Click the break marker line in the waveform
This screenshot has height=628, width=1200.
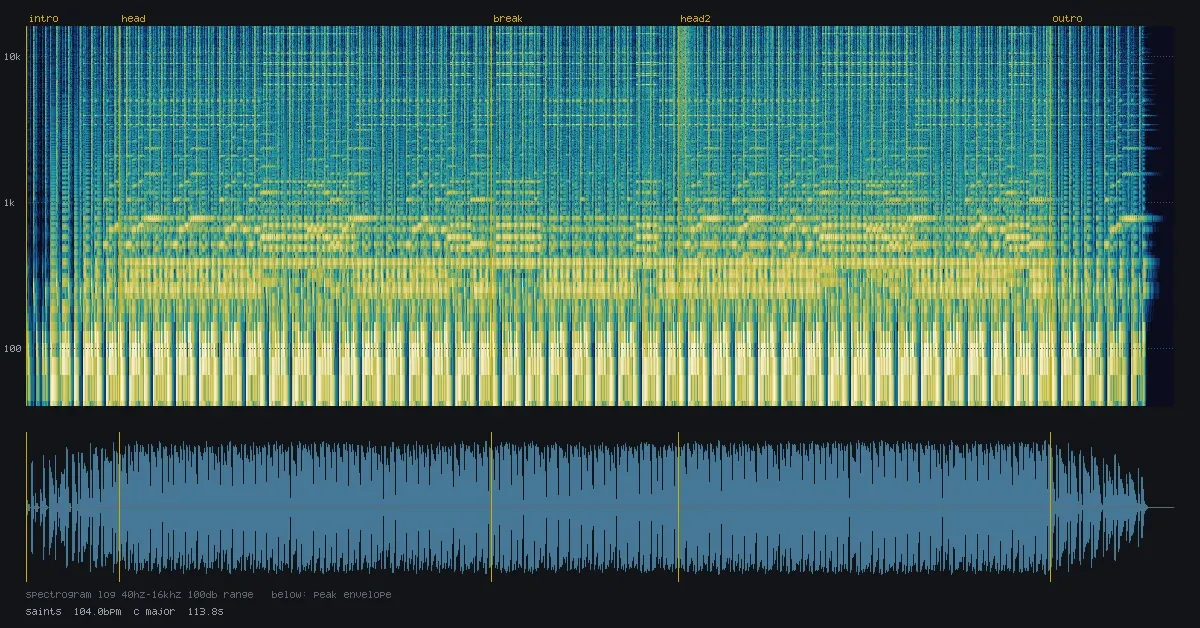point(491,507)
